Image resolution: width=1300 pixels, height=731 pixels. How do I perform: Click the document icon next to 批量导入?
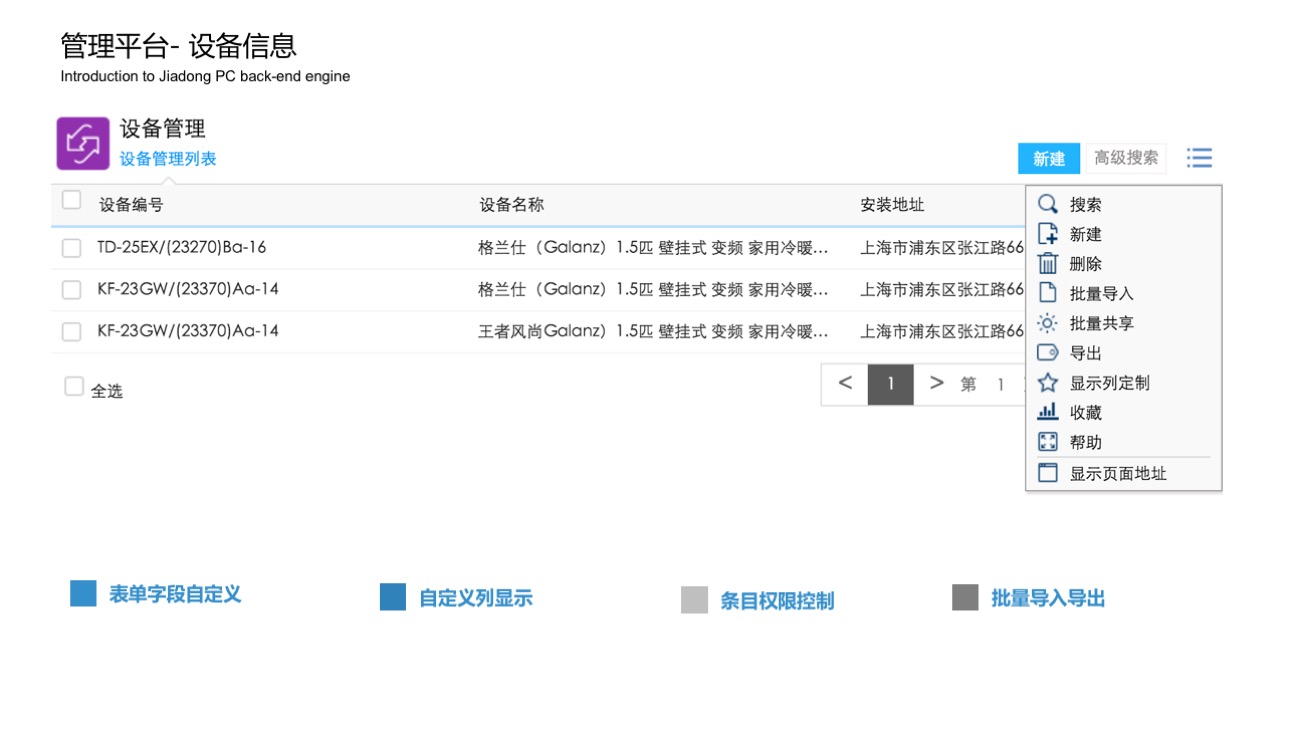pos(1047,293)
